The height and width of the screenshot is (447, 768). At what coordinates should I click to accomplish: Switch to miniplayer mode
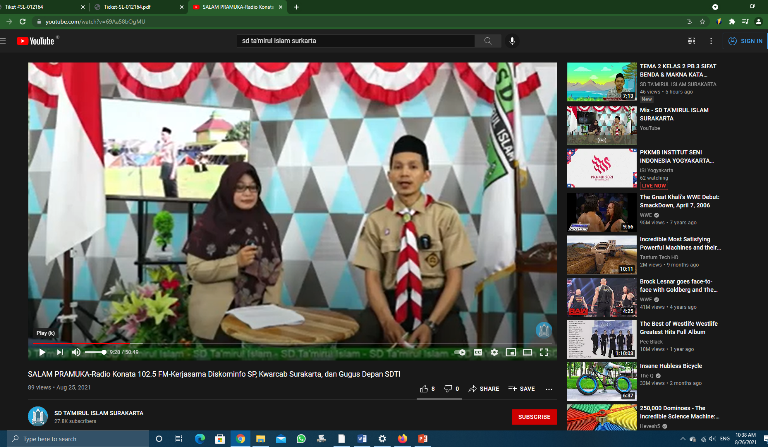pos(511,352)
